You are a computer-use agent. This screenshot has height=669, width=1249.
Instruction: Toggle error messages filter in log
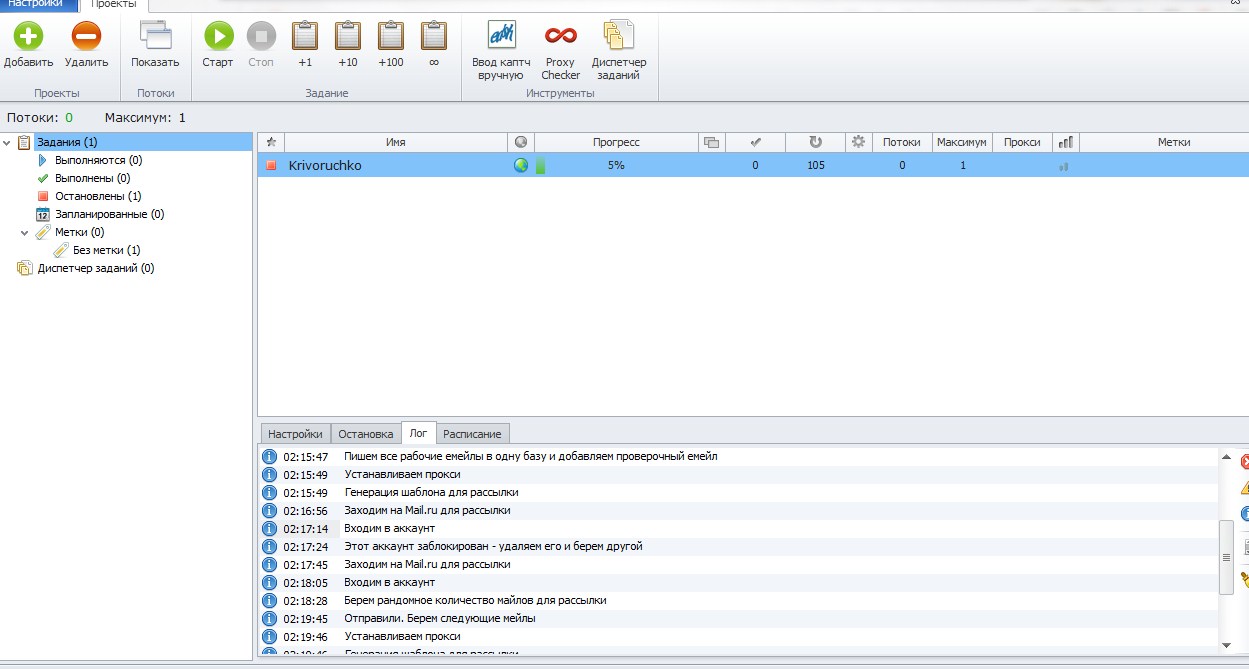coord(1245,462)
